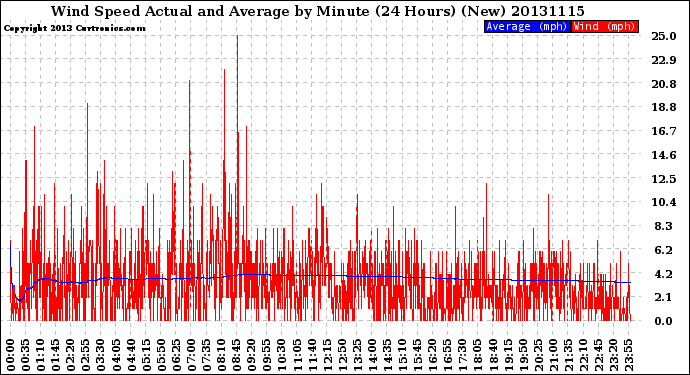Click the 04:40 time axis label

point(131,355)
